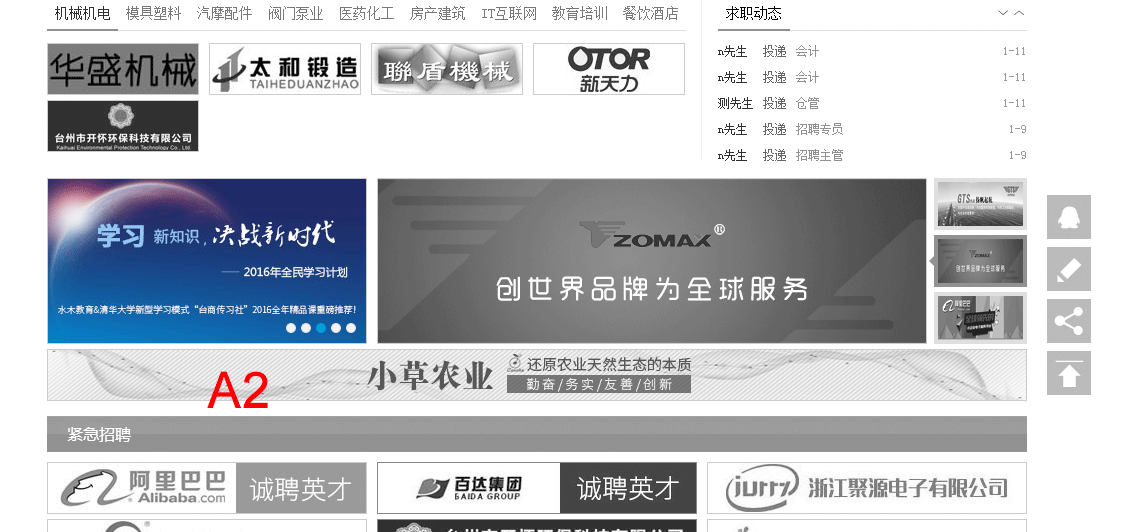Viewport: 1122px width, 532px height.
Task: Switch to the IT互联网 industry tab
Action: (x=509, y=14)
